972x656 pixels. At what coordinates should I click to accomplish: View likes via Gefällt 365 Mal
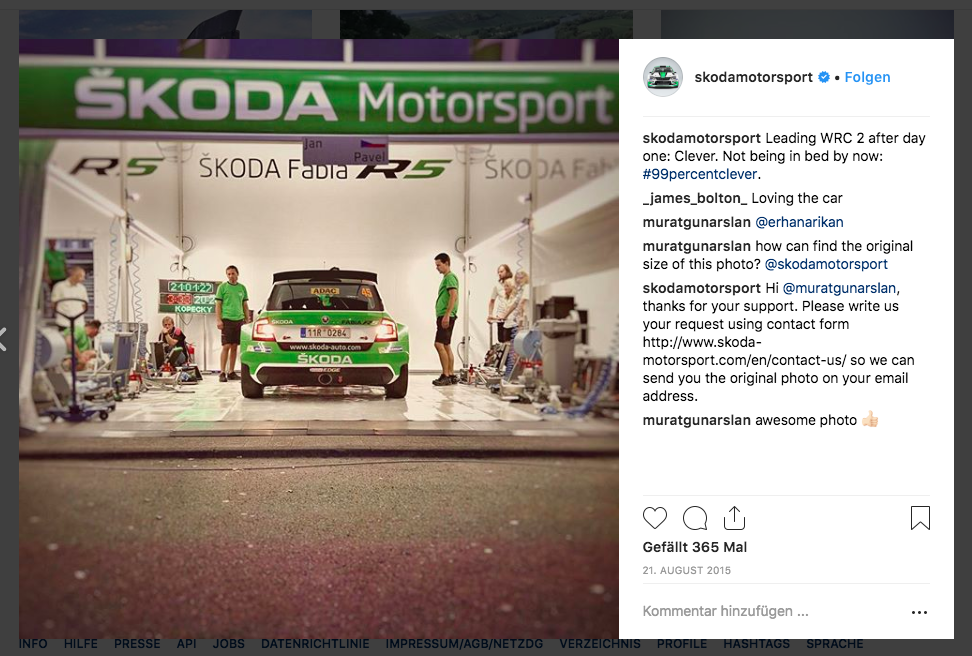(695, 547)
